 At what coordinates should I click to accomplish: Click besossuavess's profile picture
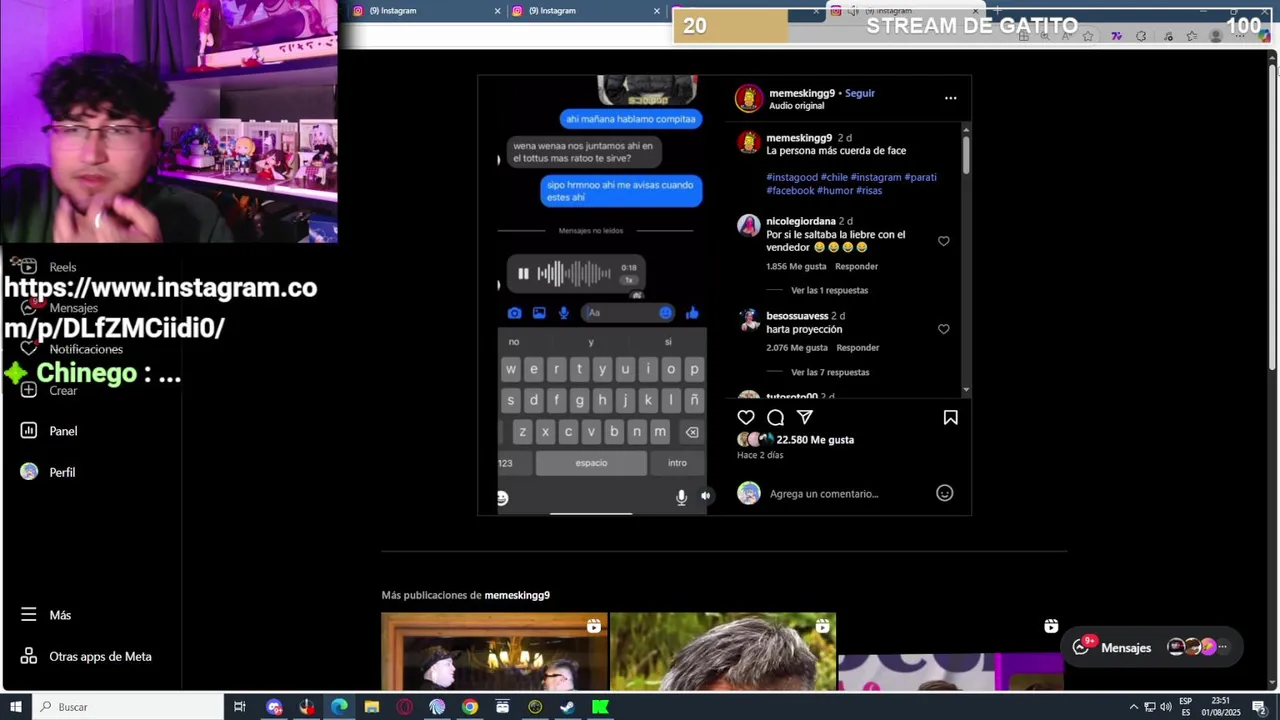pos(749,320)
